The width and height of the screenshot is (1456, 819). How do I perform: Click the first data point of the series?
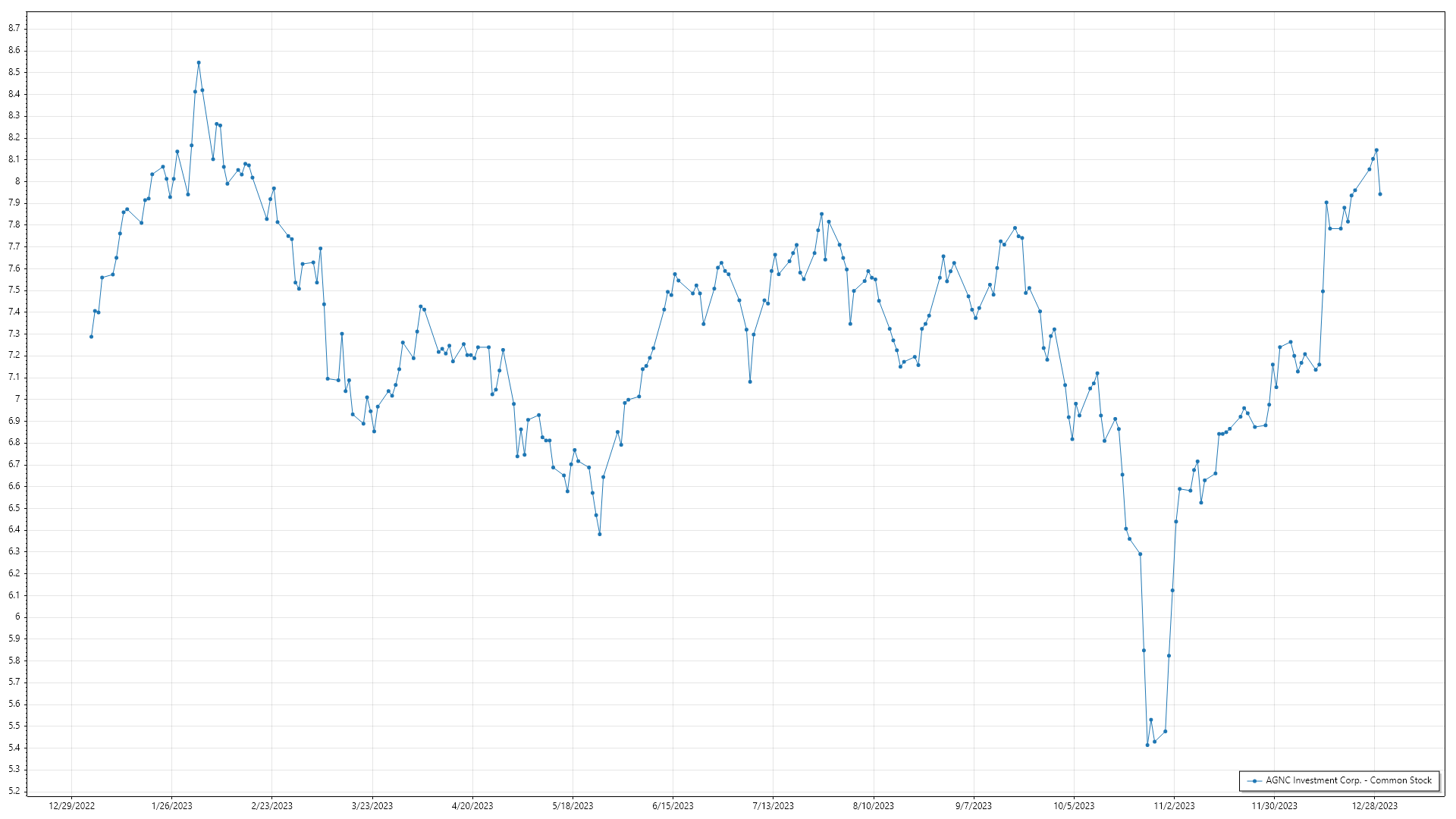click(92, 337)
